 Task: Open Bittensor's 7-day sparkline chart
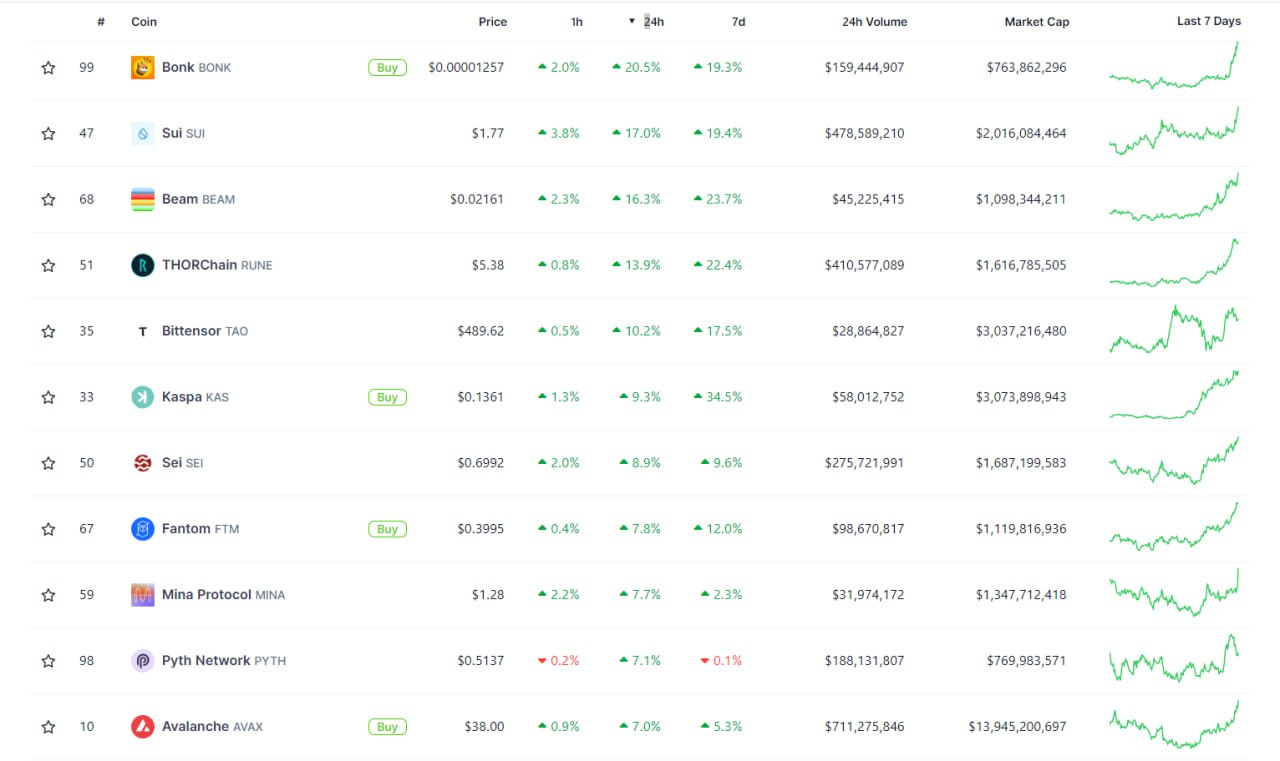click(1174, 331)
